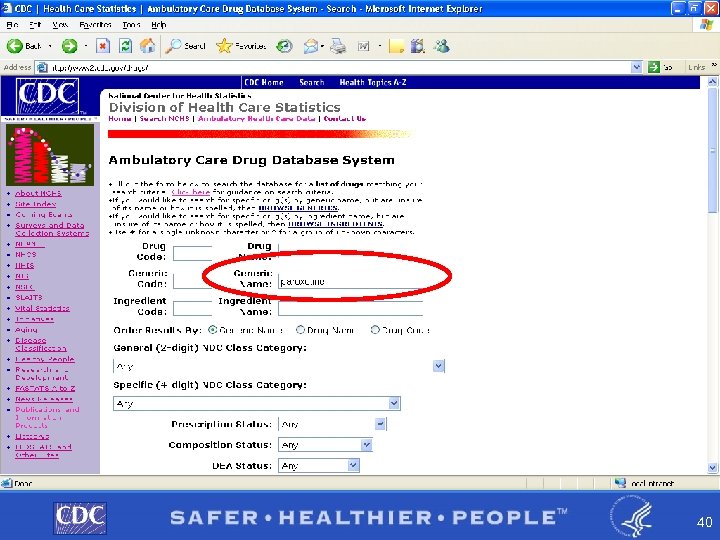The width and height of the screenshot is (720, 540).
Task: Click vertical scrollbar up arrow
Action: pos(712,82)
